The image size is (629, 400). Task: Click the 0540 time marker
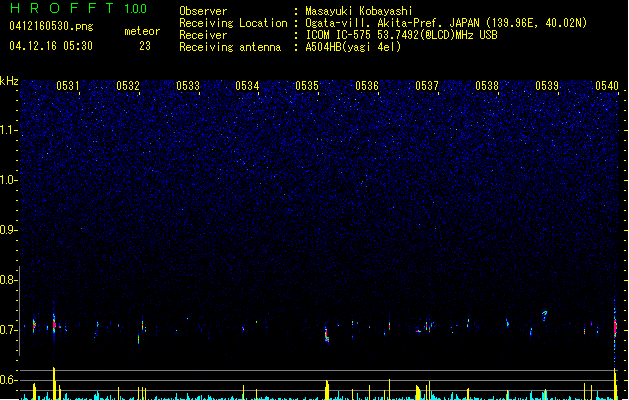[x=607, y=86]
